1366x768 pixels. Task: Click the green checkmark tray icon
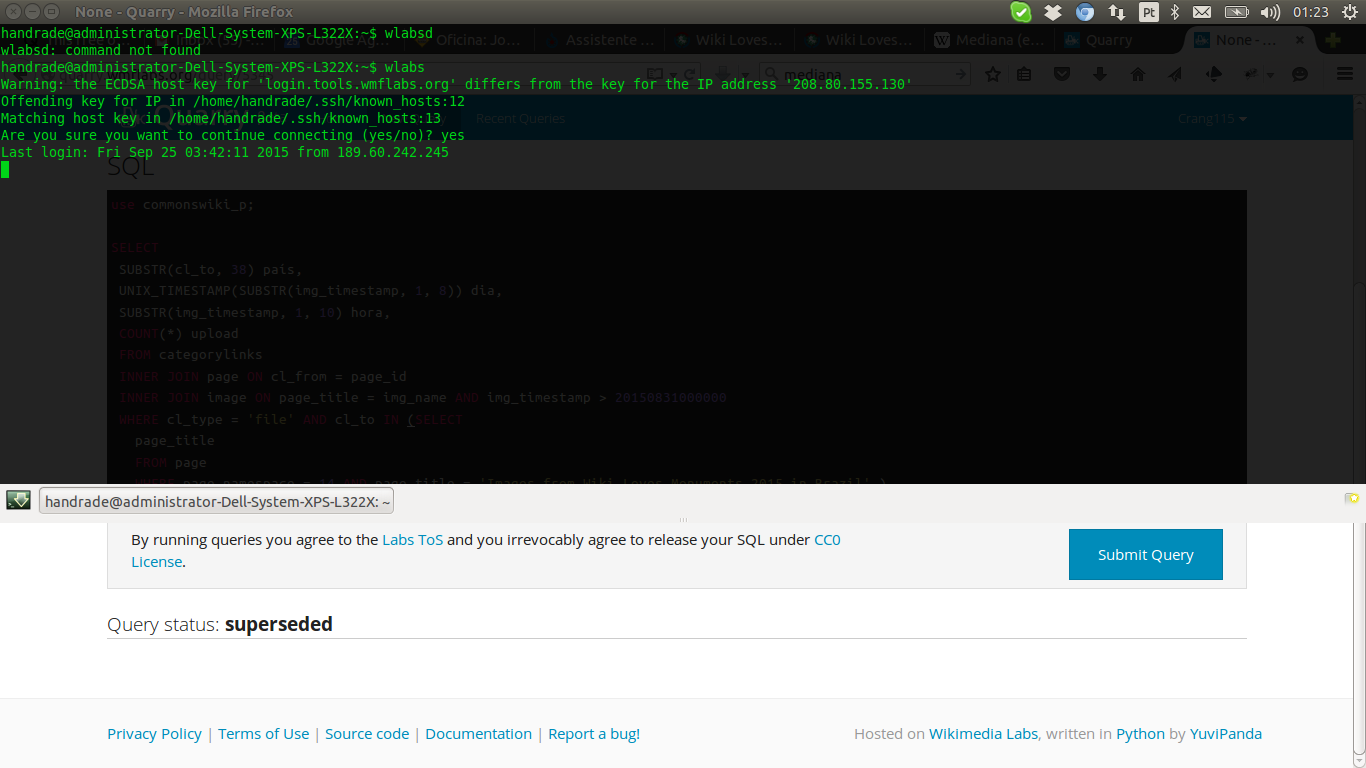(1021, 12)
